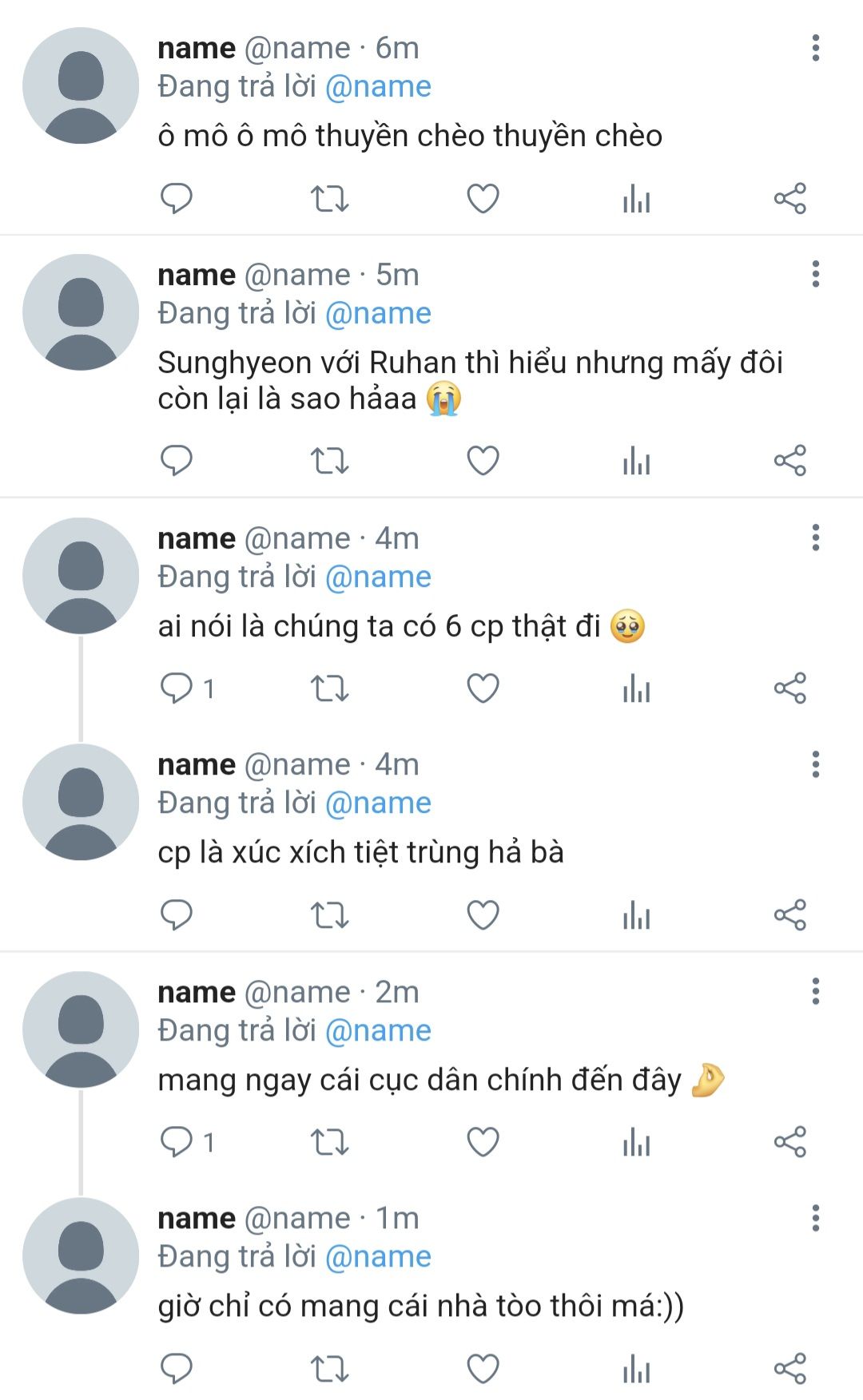This screenshot has height=1400, width=863.
Task: Open the @name mention in the 6m tweet
Action: click(378, 86)
